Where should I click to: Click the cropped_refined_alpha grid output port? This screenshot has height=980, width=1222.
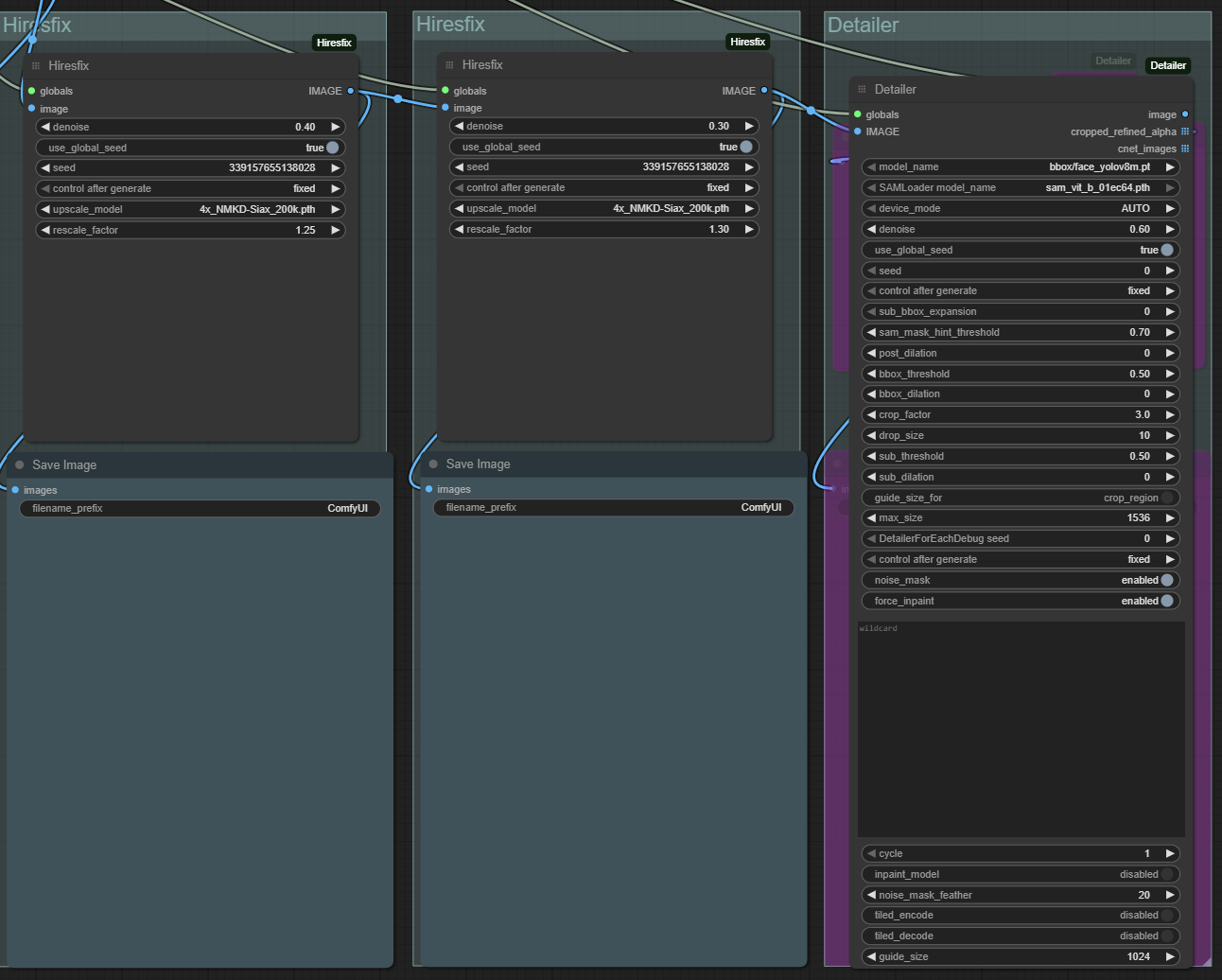click(1185, 131)
